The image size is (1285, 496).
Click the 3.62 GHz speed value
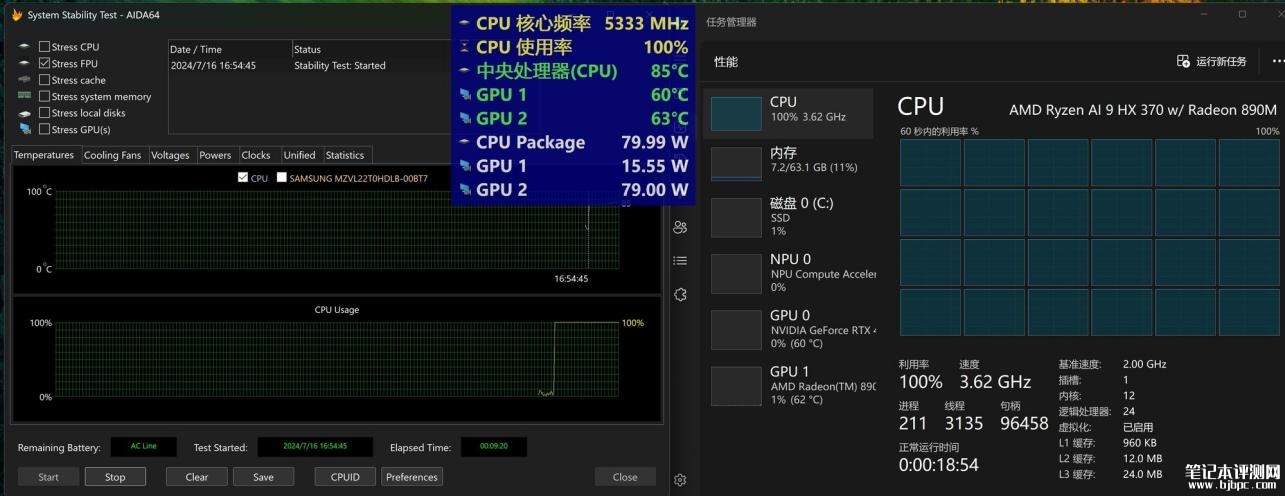tap(995, 382)
